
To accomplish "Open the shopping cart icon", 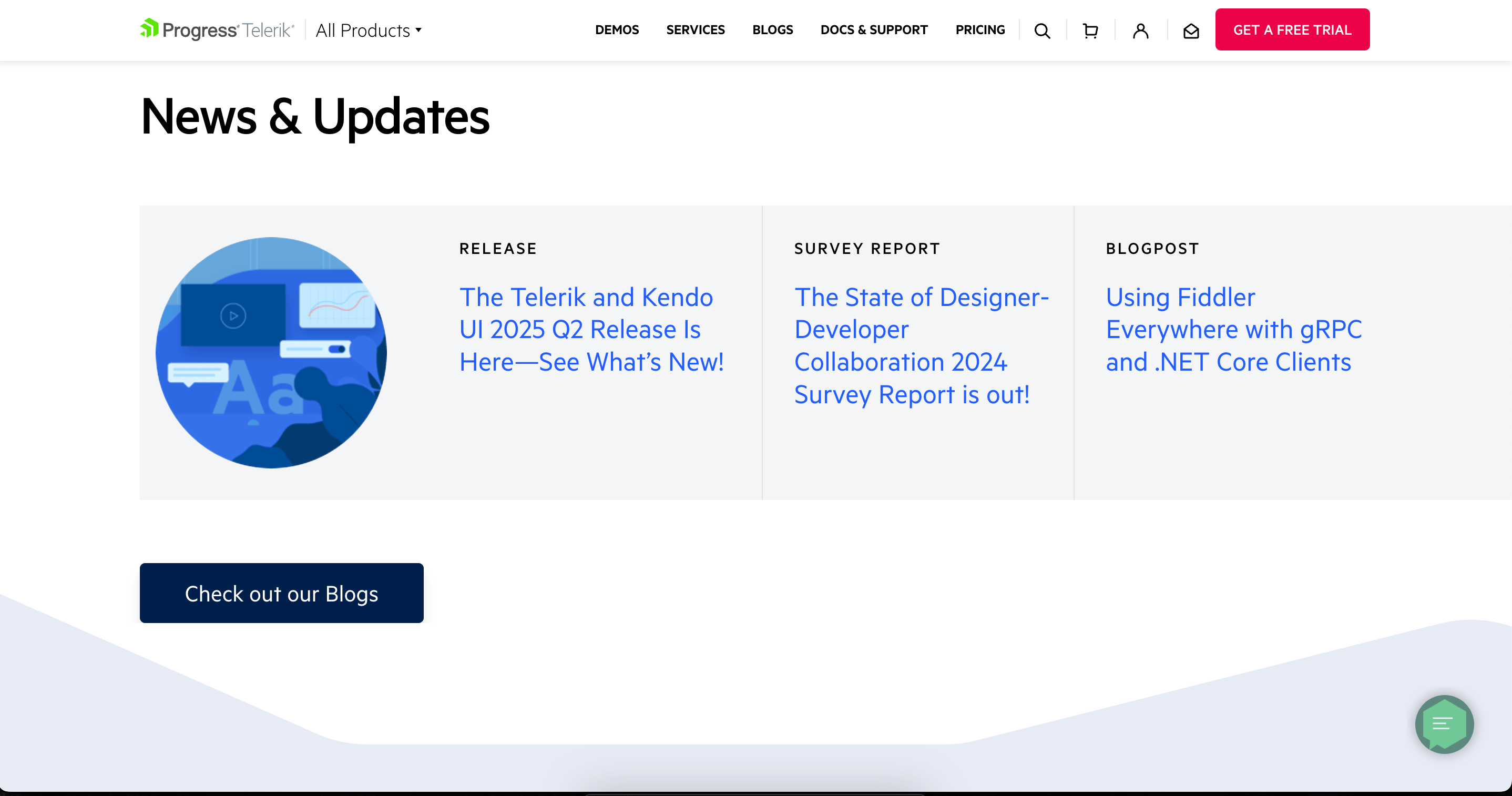I will [x=1090, y=30].
